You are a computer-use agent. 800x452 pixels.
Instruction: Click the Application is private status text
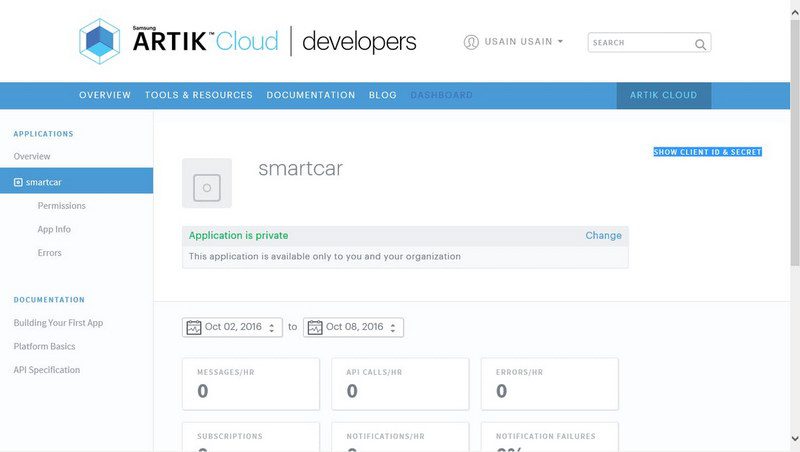coord(238,235)
